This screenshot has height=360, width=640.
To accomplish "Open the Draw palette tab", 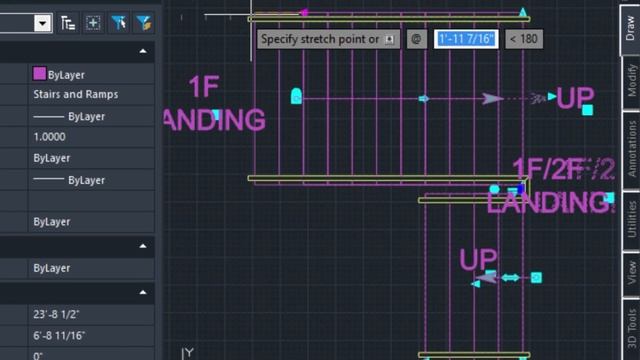I will (x=630, y=29).
